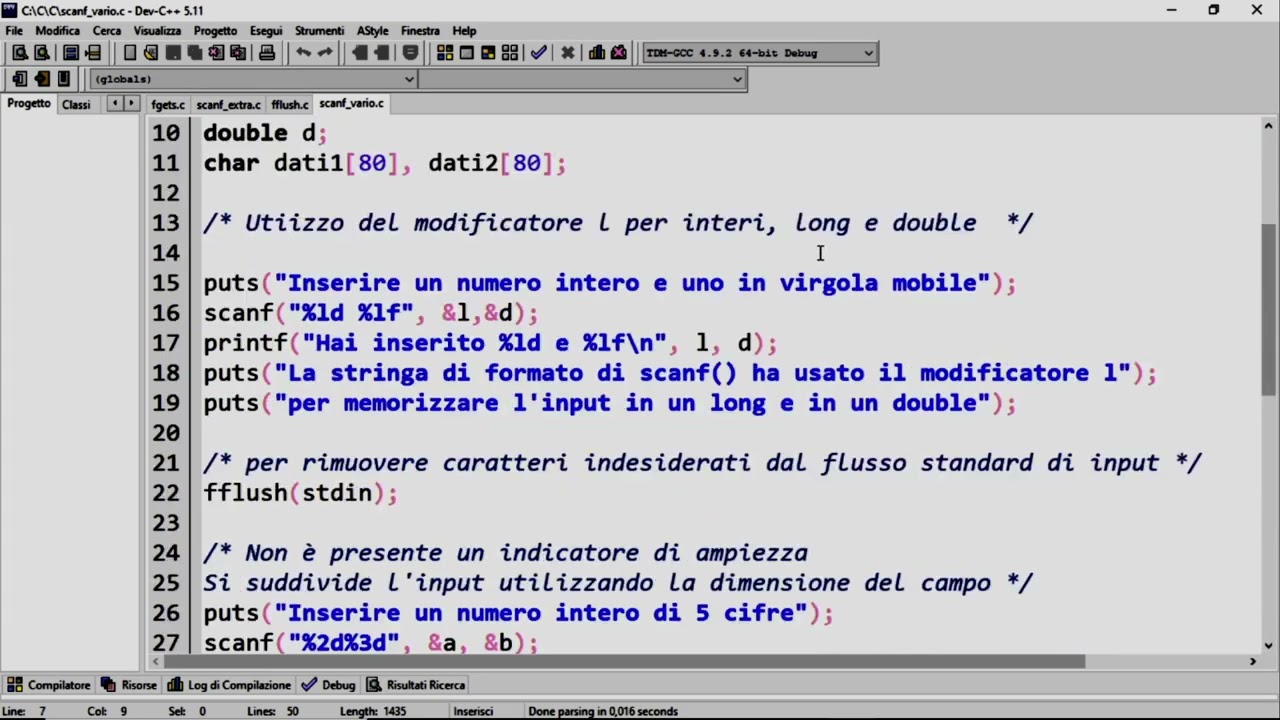Click the editor scroll up arrow
Viewport: 1280px width, 720px height.
[1269, 125]
